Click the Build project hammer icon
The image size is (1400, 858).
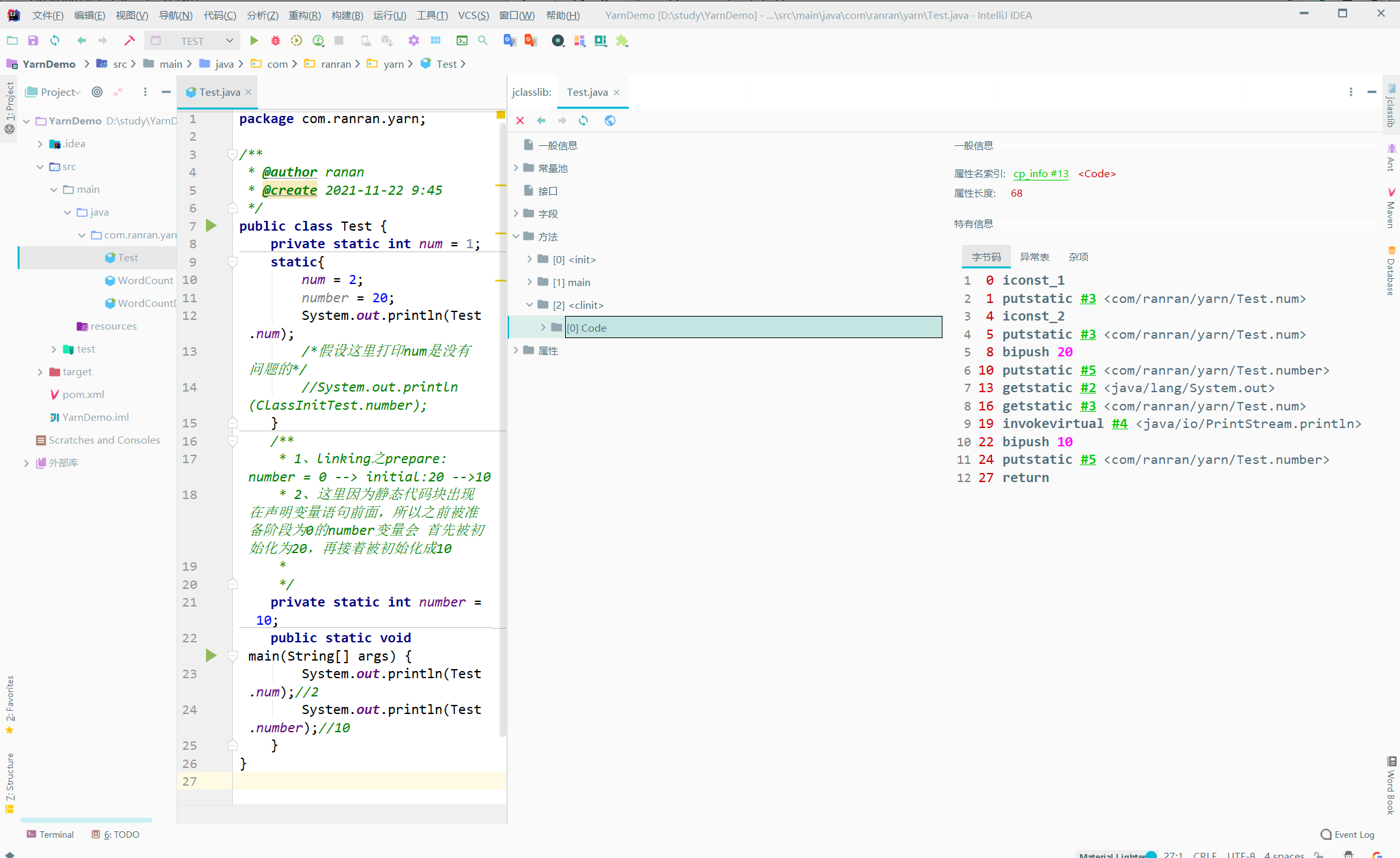click(x=130, y=40)
